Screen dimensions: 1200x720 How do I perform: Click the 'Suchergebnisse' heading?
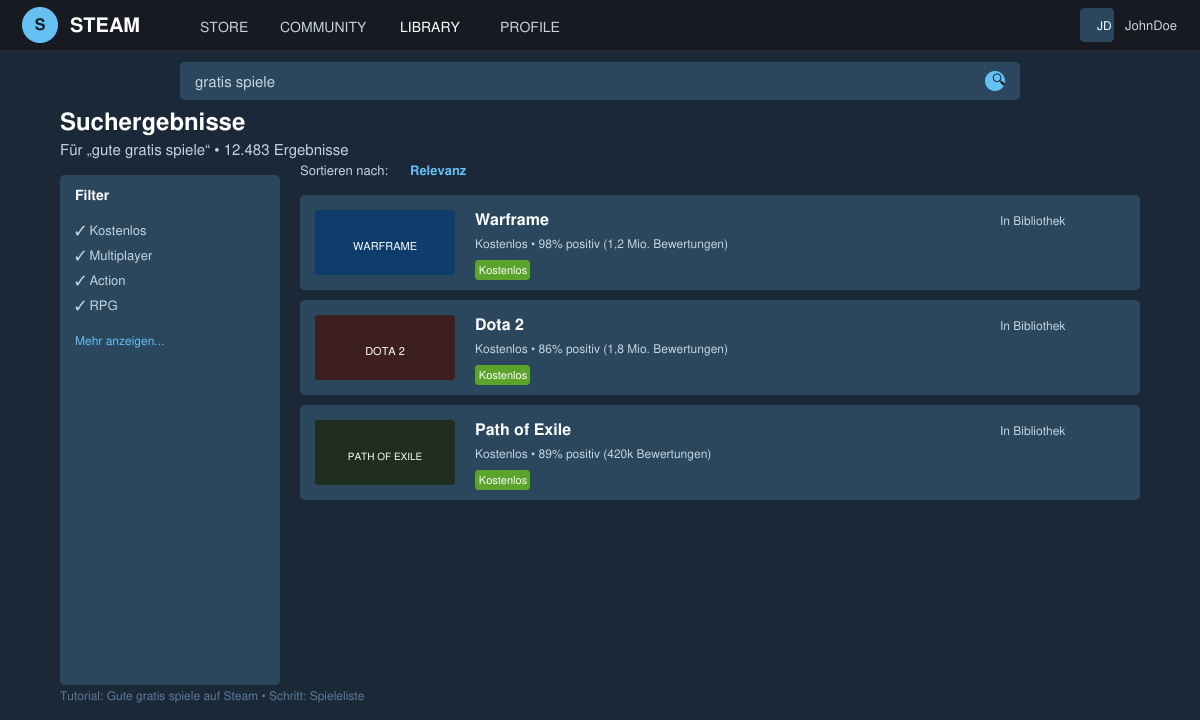(x=152, y=122)
